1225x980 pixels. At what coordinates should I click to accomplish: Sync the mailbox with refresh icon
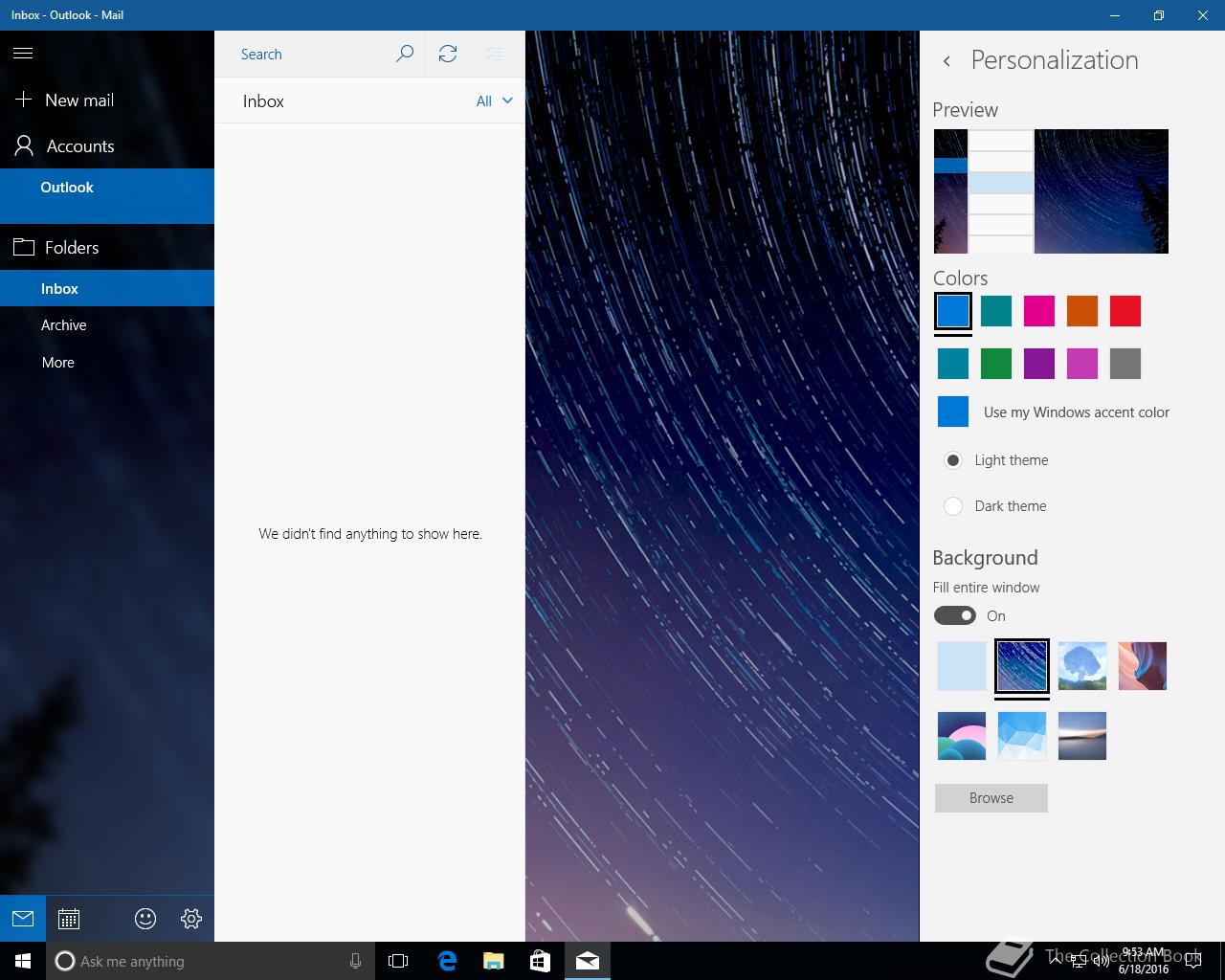pos(448,54)
